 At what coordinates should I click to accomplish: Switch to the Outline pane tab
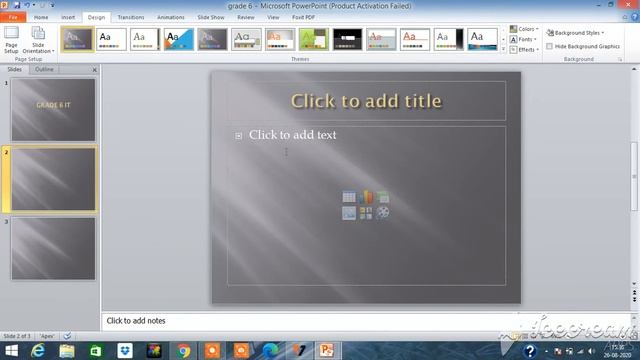coord(44,69)
